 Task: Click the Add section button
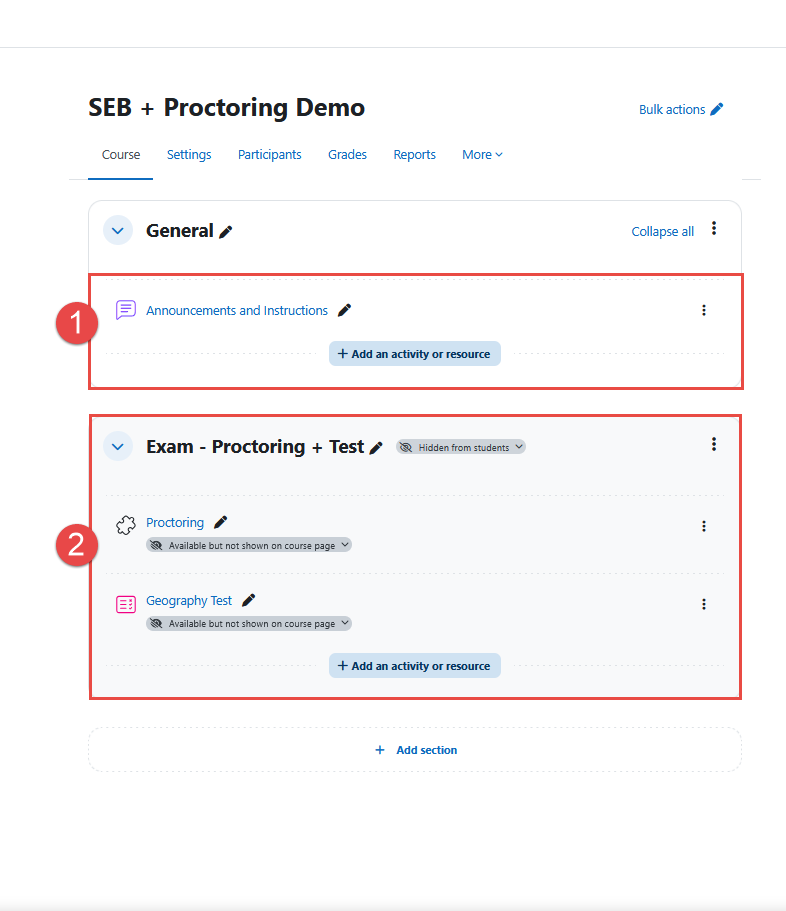point(415,750)
